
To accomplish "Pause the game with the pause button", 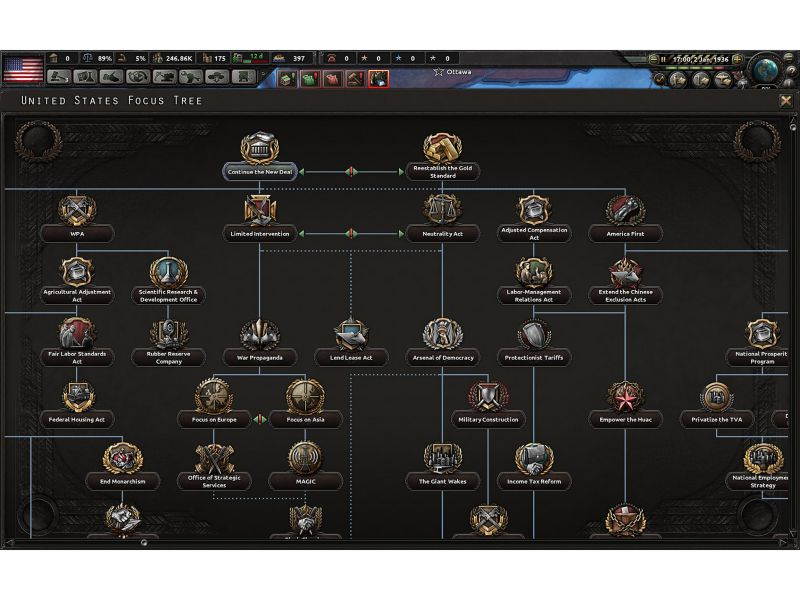I will tap(663, 58).
